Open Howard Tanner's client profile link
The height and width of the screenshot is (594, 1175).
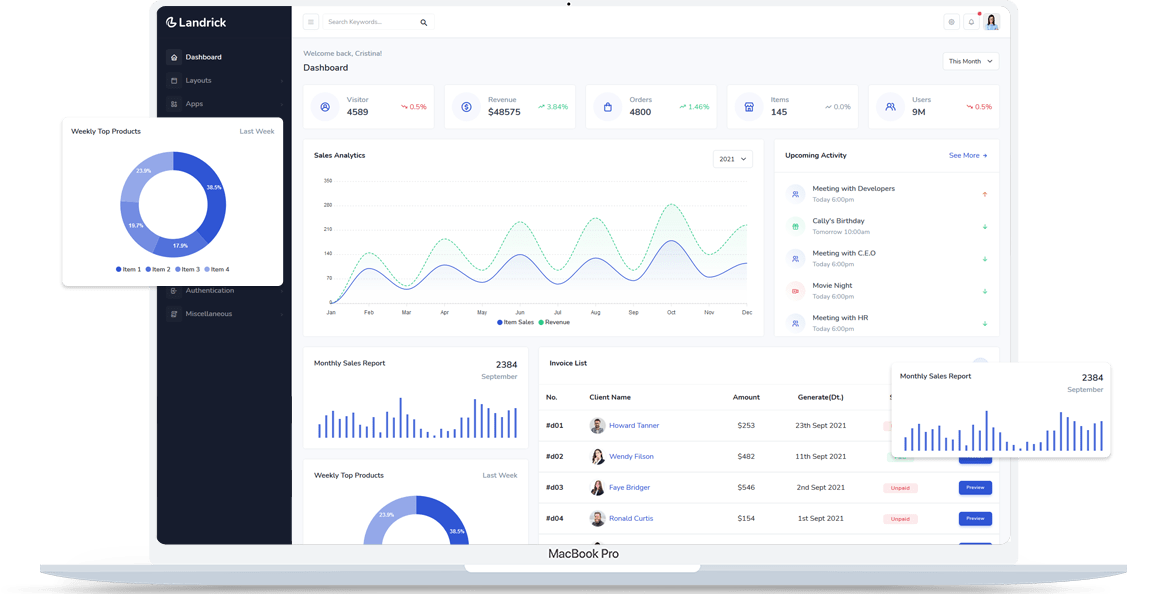click(x=633, y=425)
